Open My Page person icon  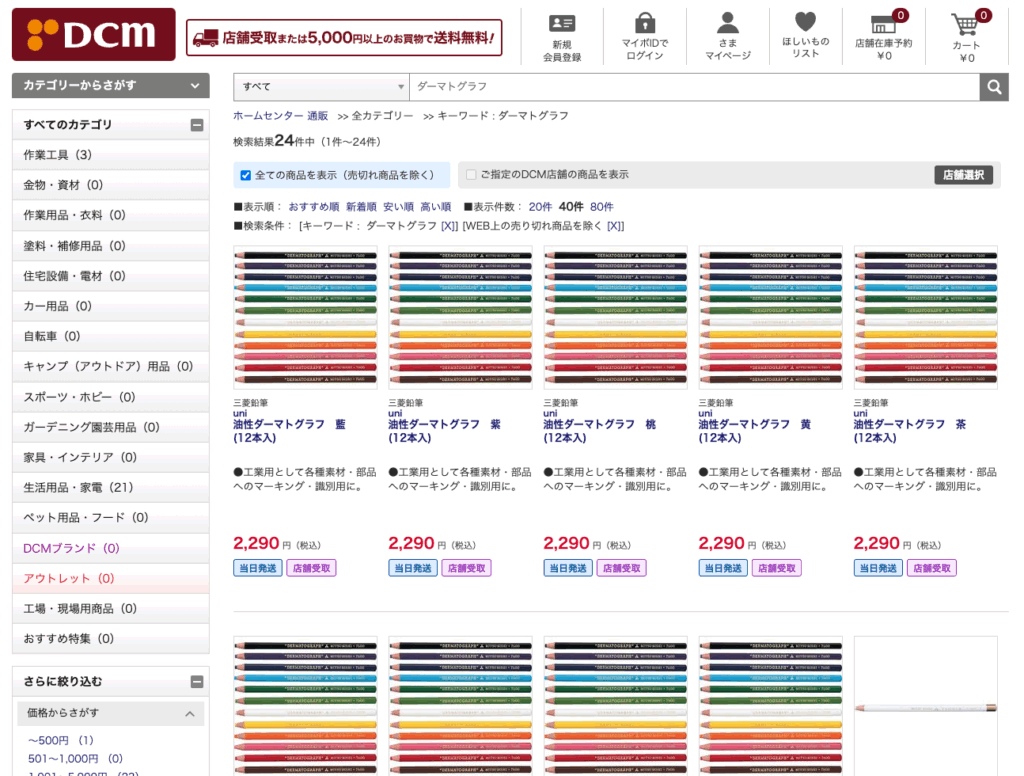tap(728, 23)
